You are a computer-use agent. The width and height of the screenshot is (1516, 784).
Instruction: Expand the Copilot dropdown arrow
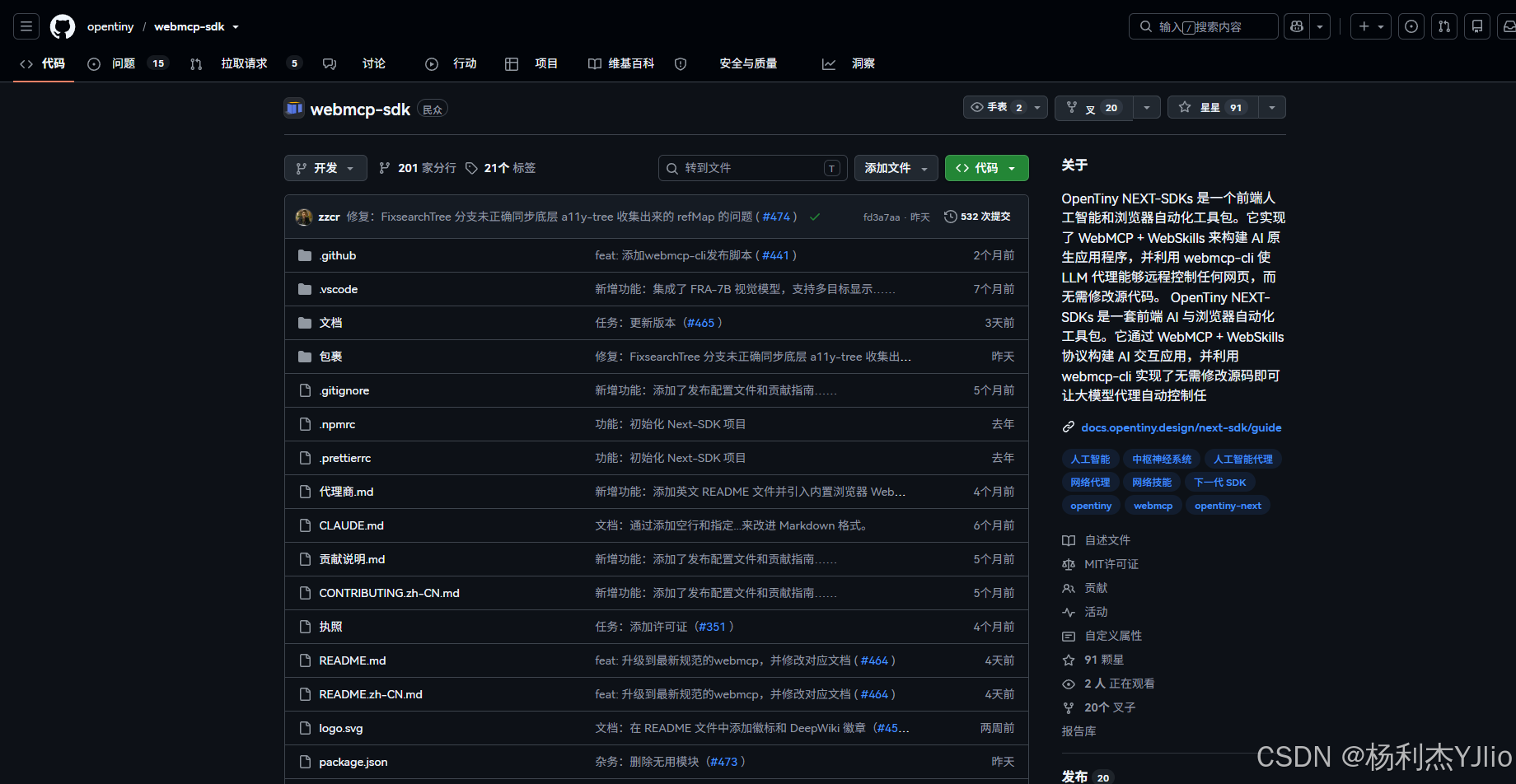point(1320,26)
